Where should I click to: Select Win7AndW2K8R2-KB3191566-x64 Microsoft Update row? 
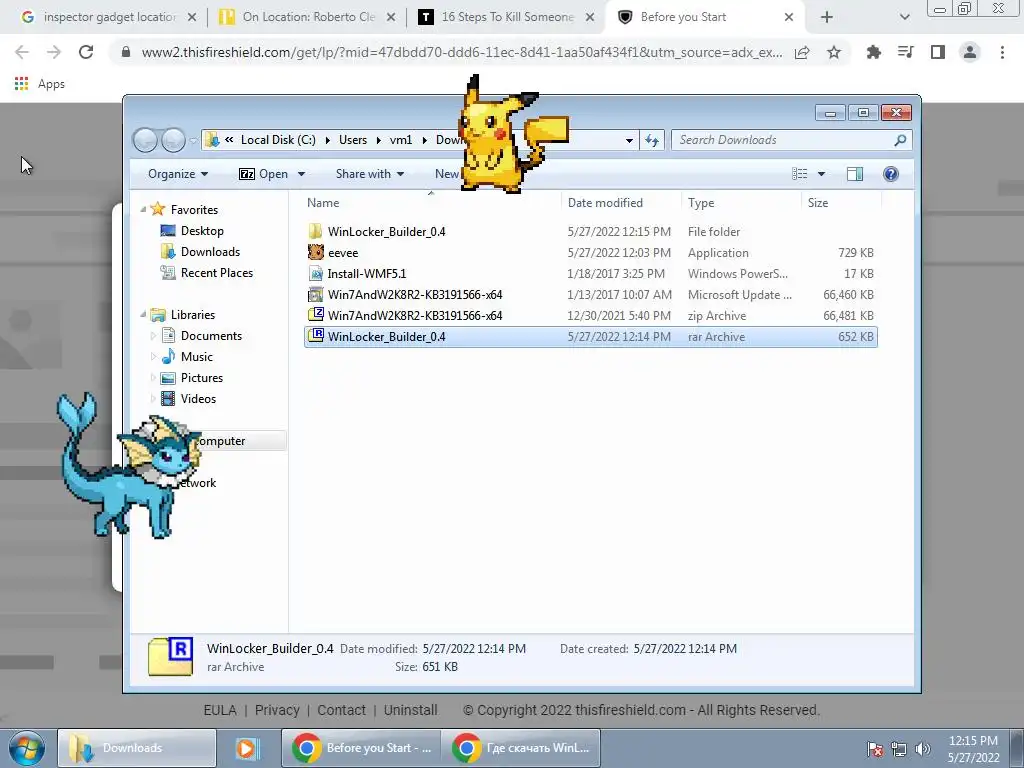pyautogui.click(x=590, y=295)
